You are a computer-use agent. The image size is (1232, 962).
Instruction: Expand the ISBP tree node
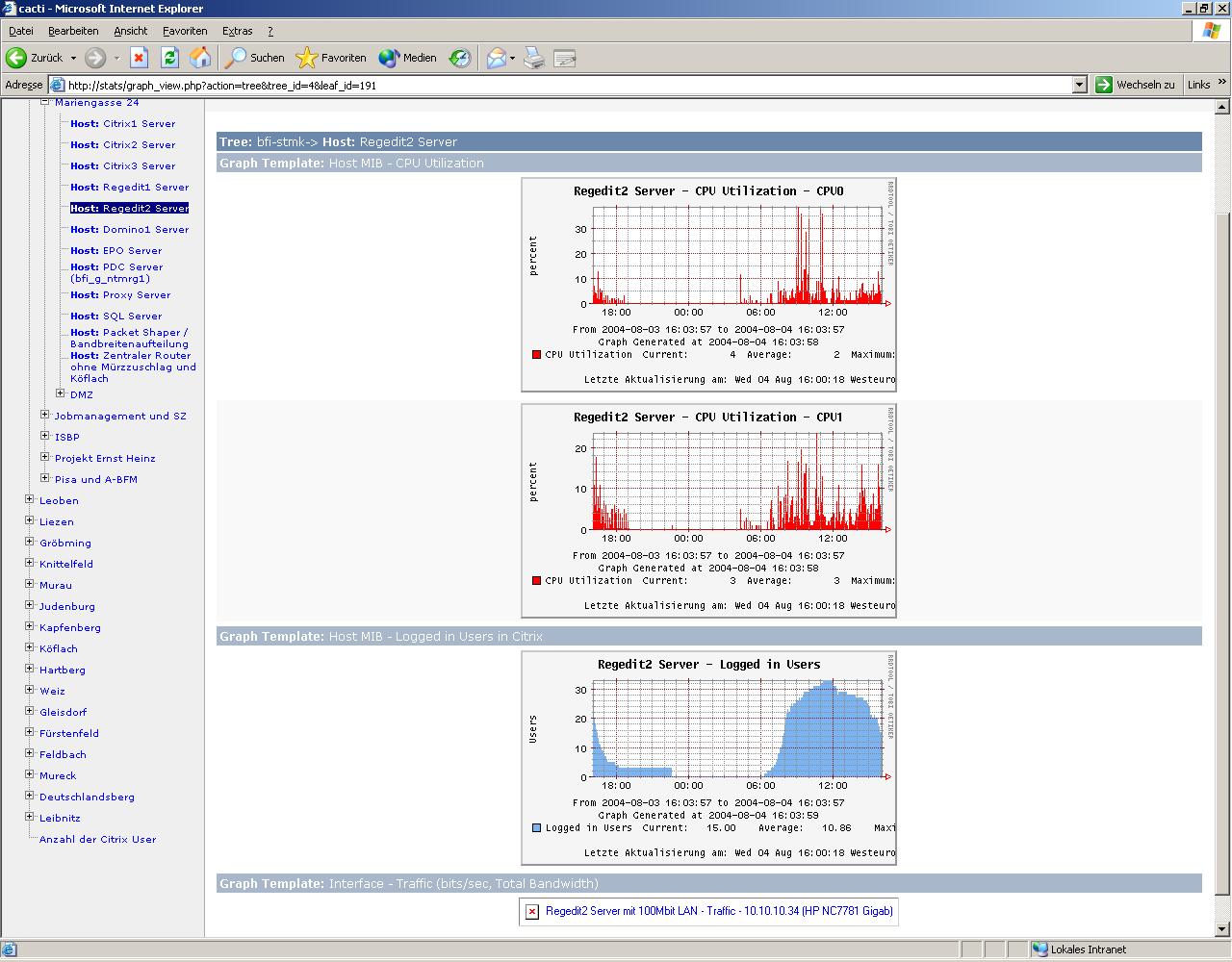point(44,436)
